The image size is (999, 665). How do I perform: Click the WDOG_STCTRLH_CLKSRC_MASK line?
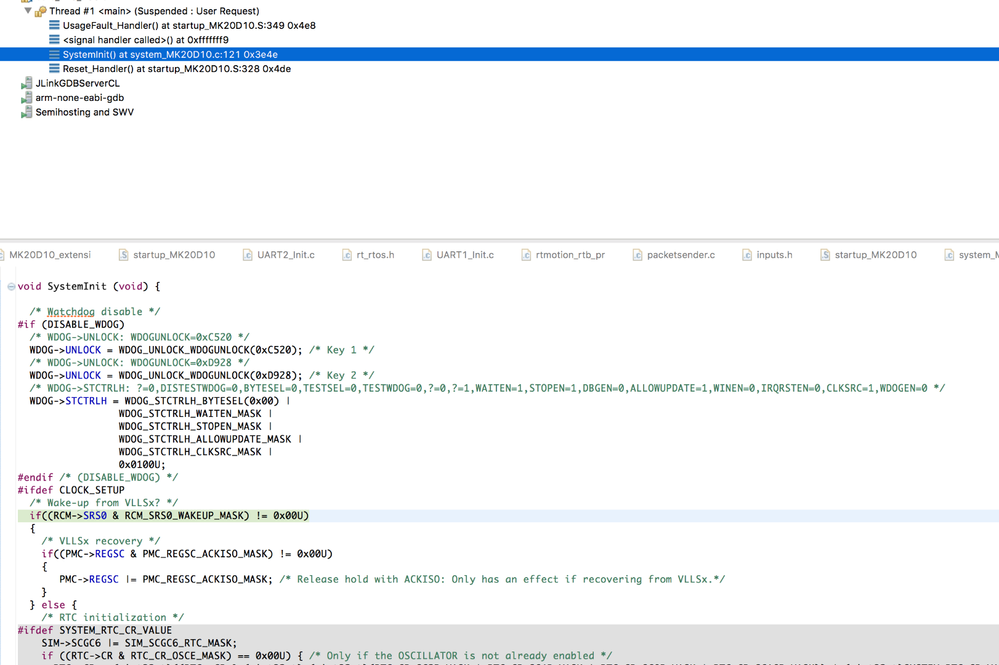(x=195, y=452)
